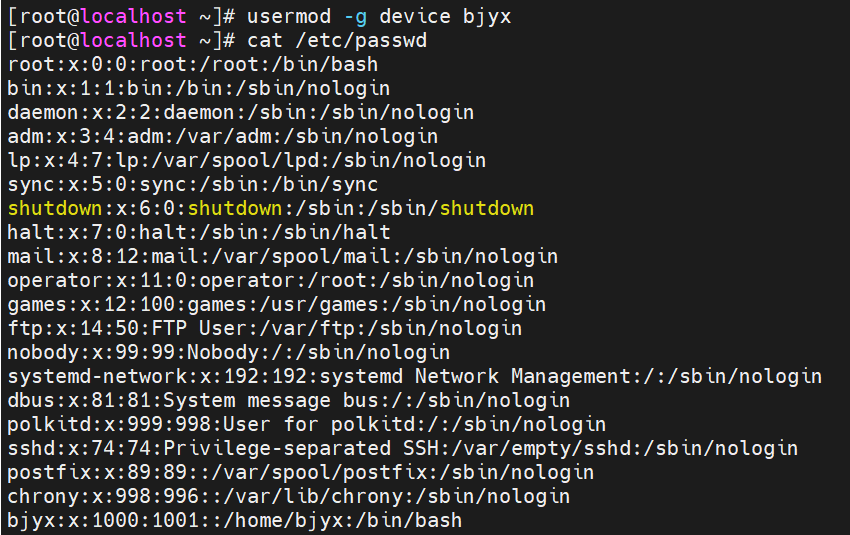Click the sync:x:5:0 entry line
The image size is (850, 535).
tap(192, 184)
